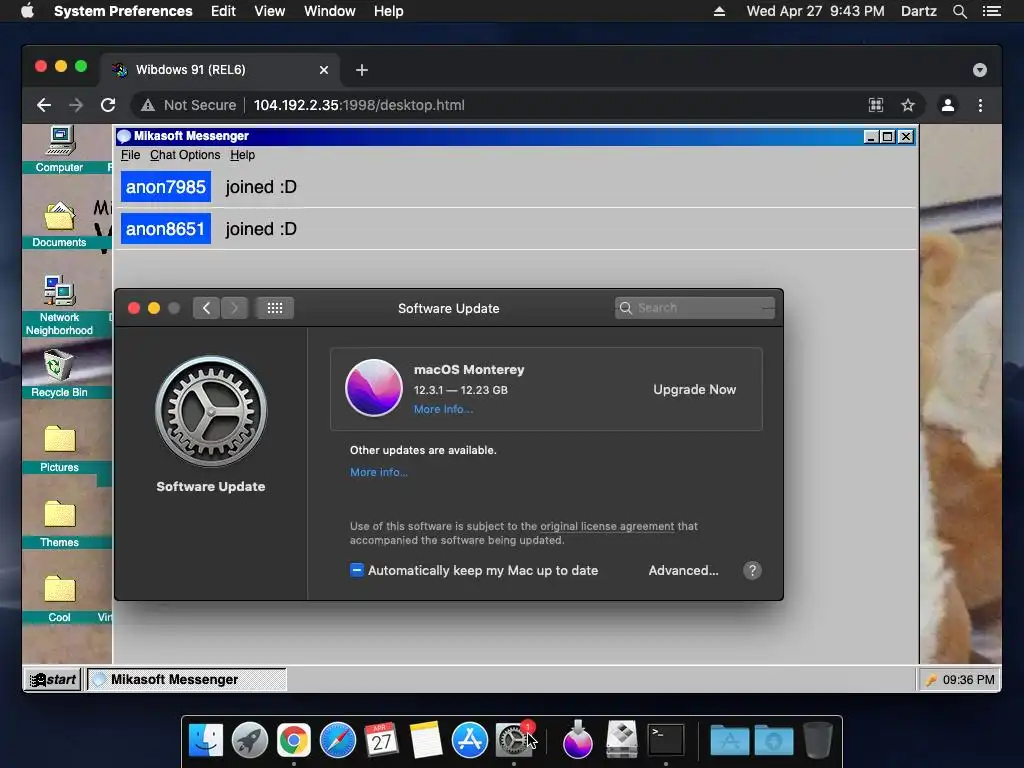1024x768 pixels.
Task: Open Advanced software update options
Action: 683,570
